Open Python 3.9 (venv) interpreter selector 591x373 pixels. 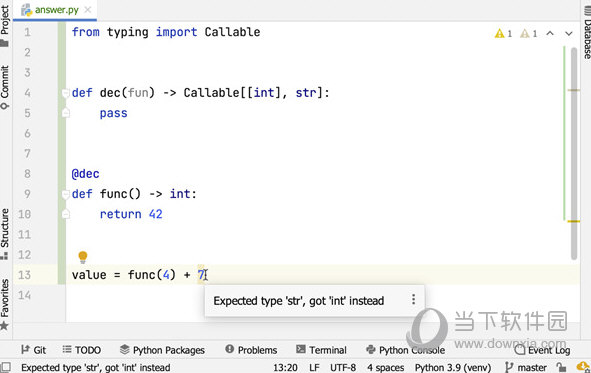[453, 367]
